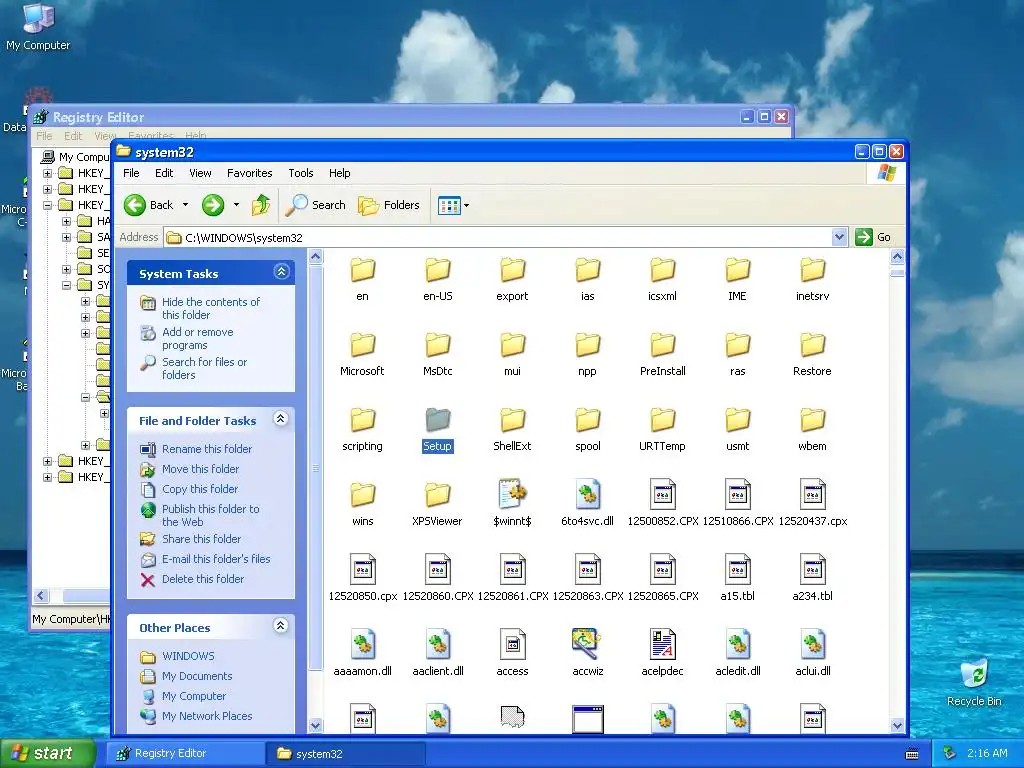Click the green Forward arrow button
This screenshot has height=768, width=1024.
(x=212, y=205)
